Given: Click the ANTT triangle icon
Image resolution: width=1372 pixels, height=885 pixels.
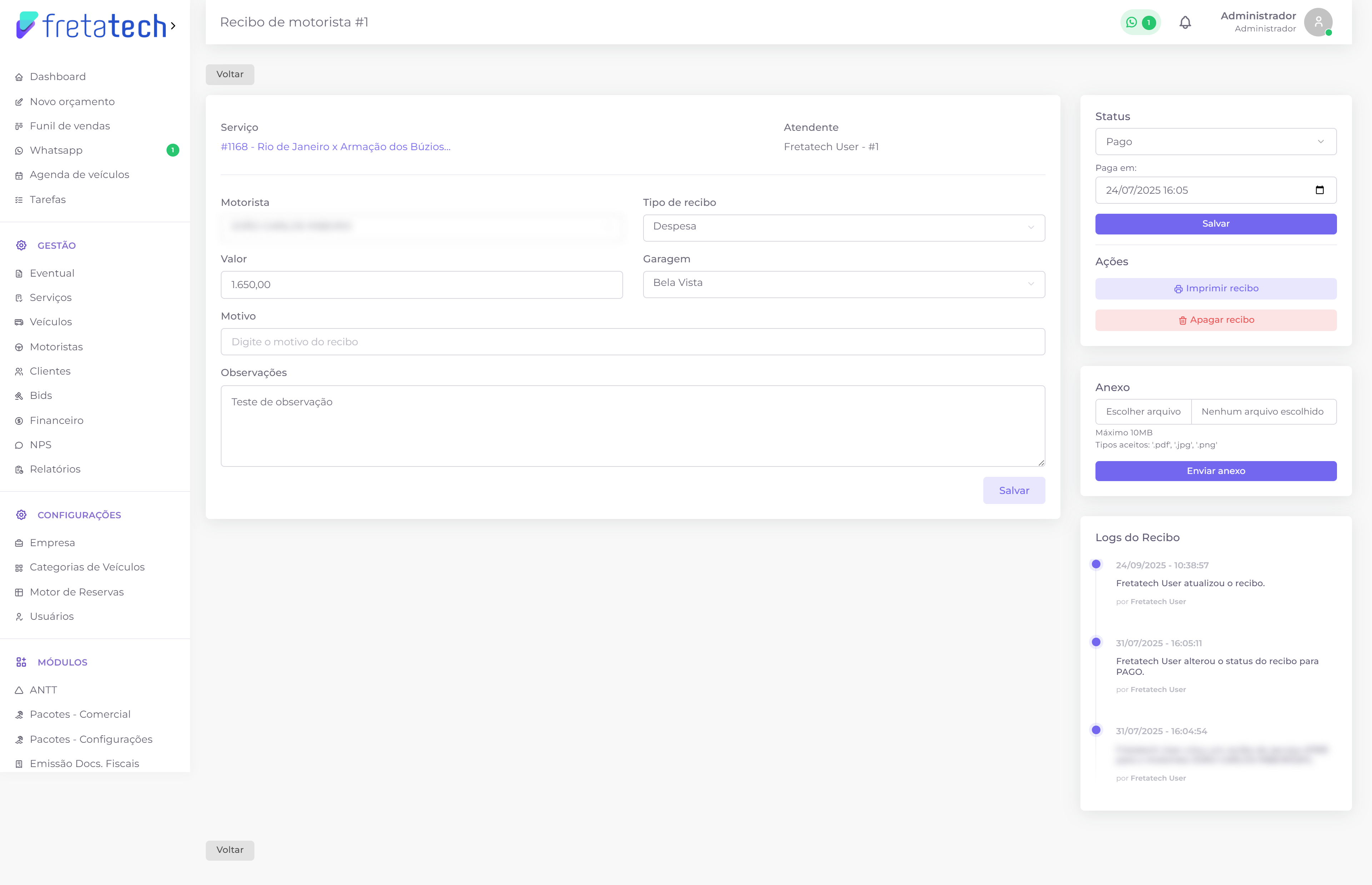Looking at the screenshot, I should tap(19, 690).
